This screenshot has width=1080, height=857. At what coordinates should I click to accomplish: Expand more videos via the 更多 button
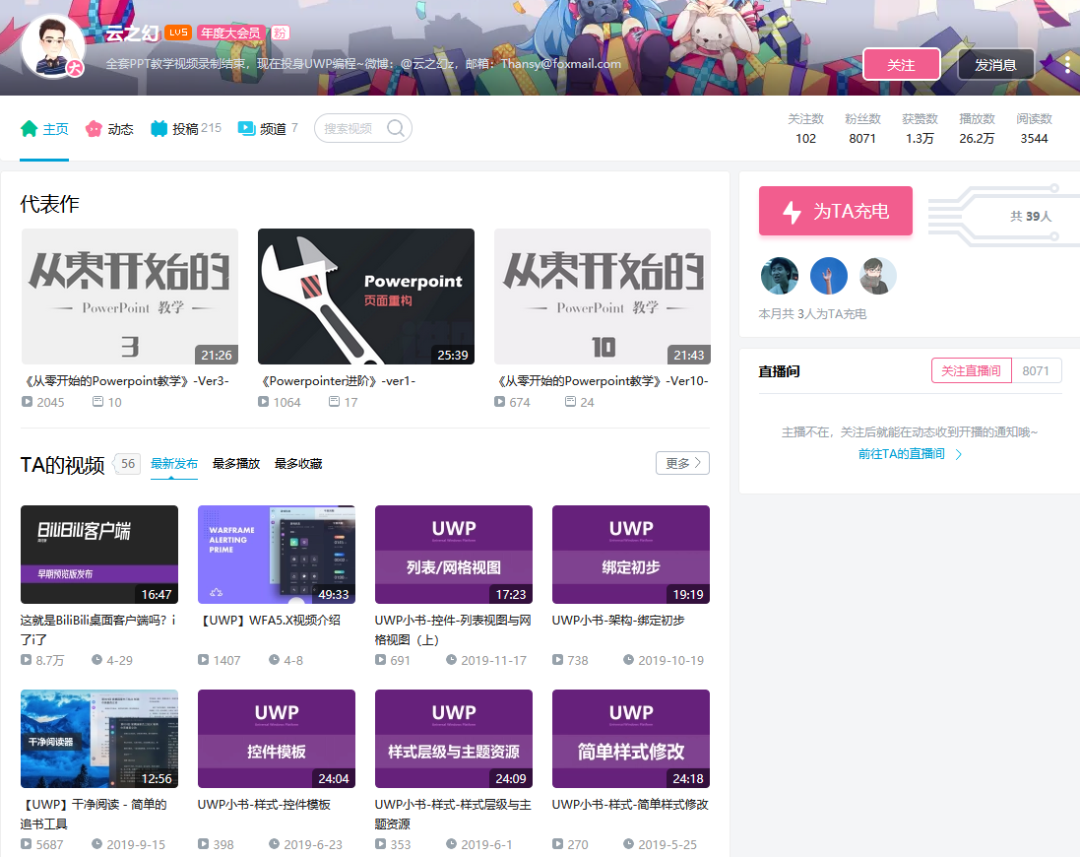(683, 463)
